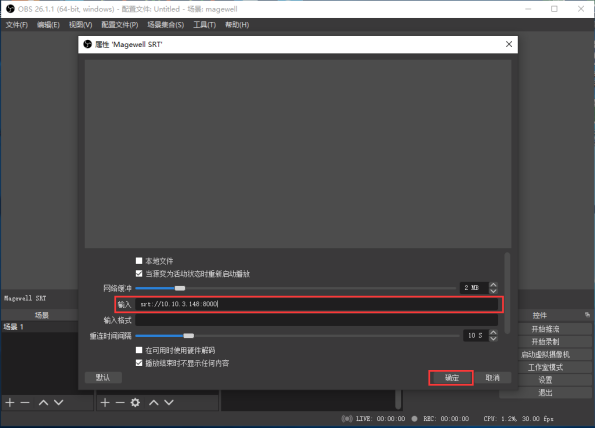The width and height of the screenshot is (595, 428).
Task: Open the 编辑(E) menu
Action: coord(48,25)
